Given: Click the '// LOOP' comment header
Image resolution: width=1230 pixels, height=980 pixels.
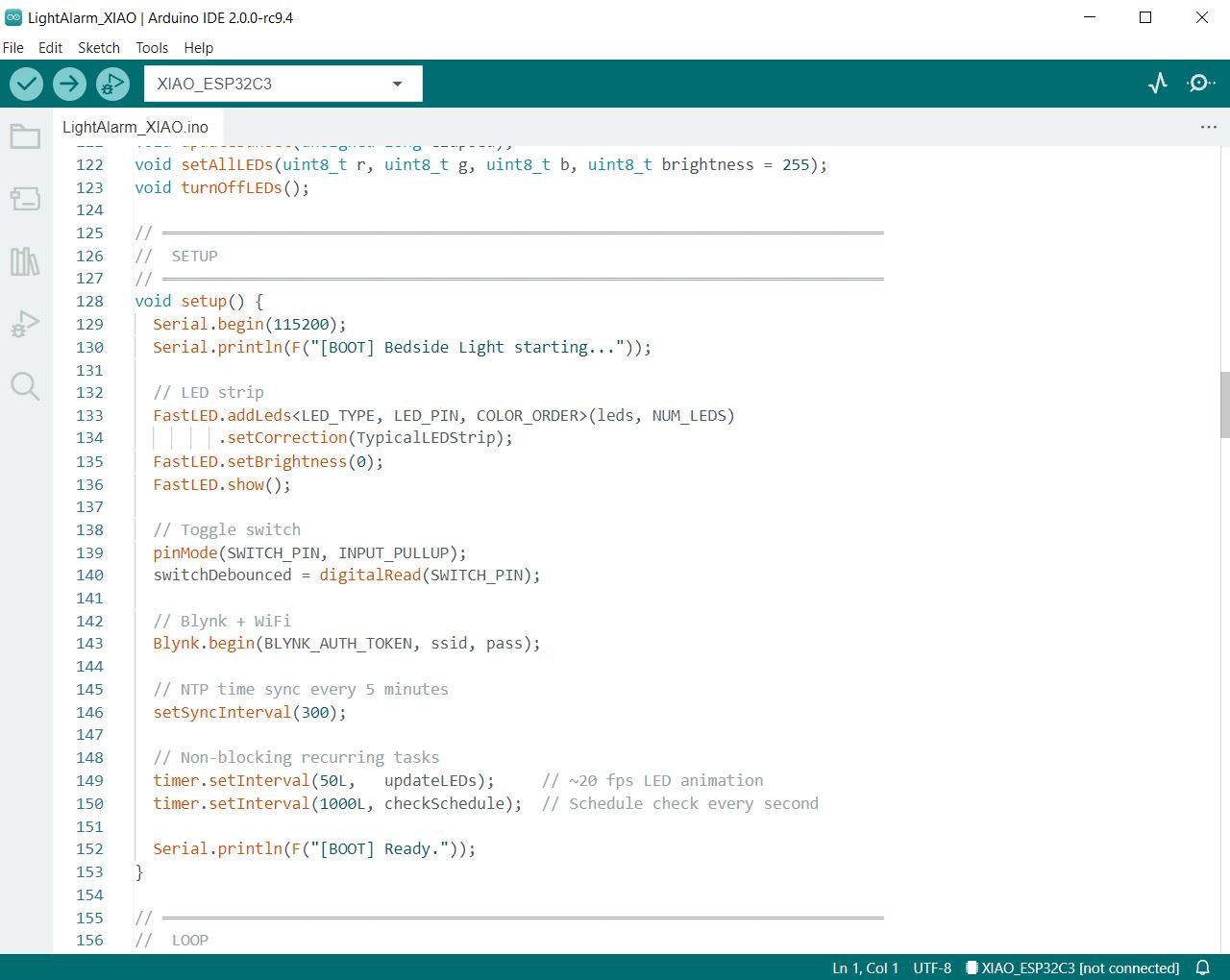Looking at the screenshot, I should (x=171, y=941).
